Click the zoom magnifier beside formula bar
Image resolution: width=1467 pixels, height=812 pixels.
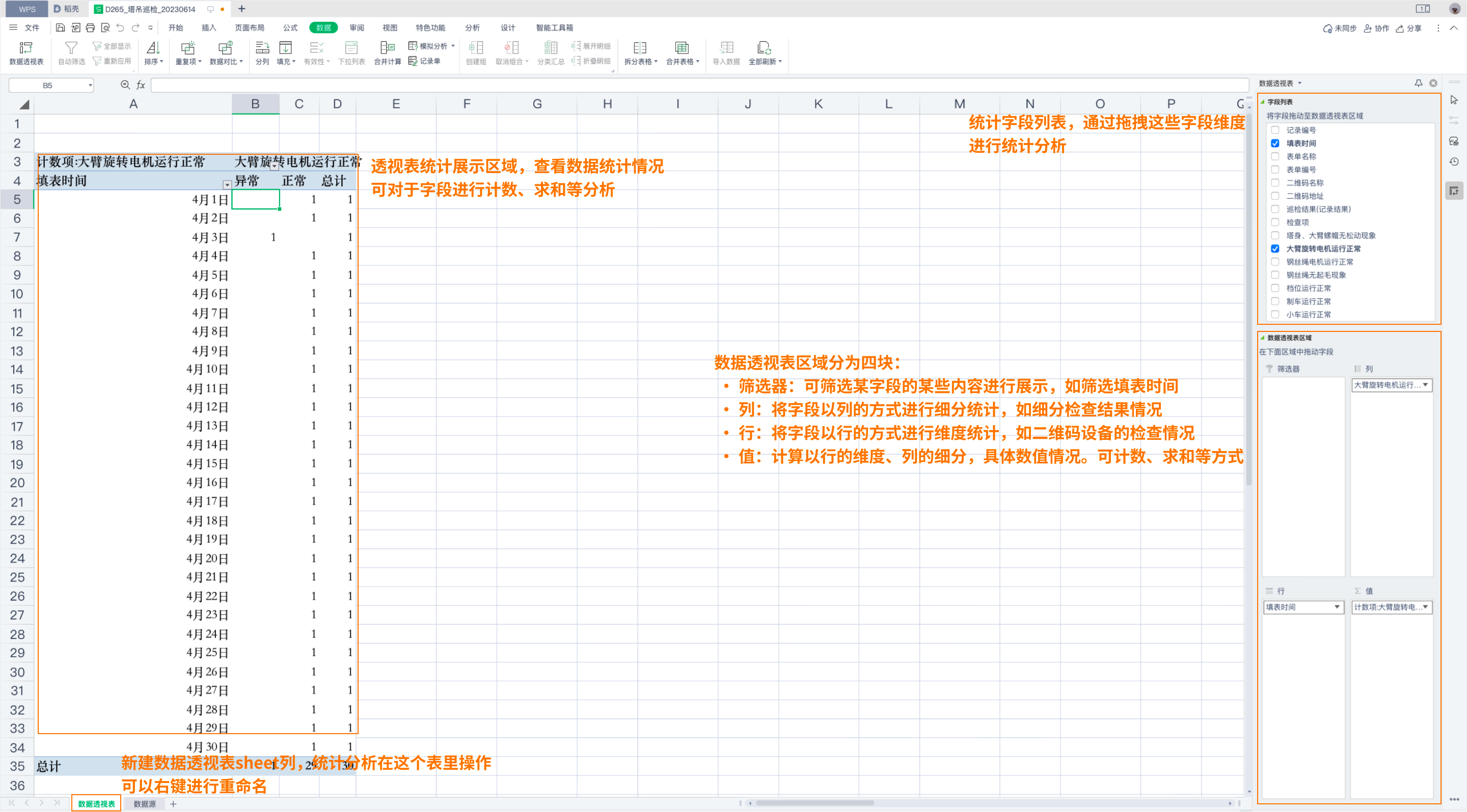click(125, 85)
